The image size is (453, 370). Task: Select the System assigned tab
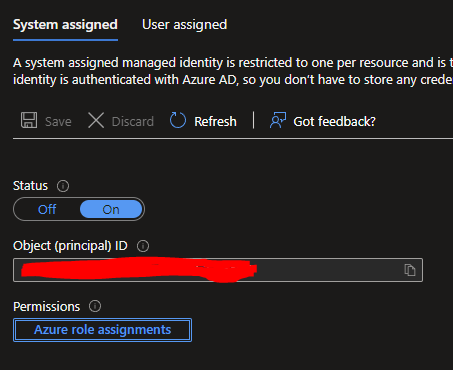[65, 25]
